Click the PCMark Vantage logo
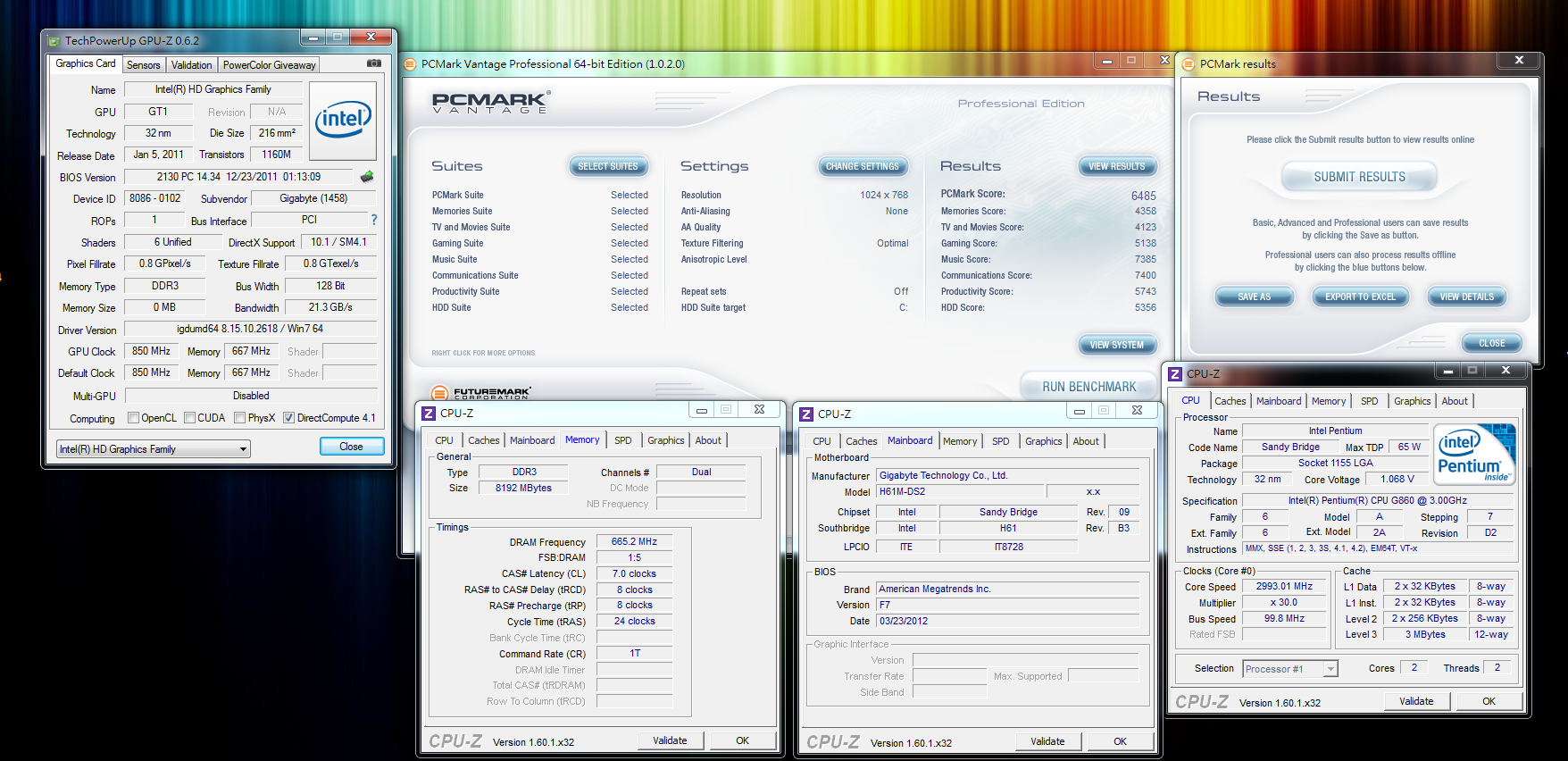Screen dimensions: 1568x761 (490, 103)
